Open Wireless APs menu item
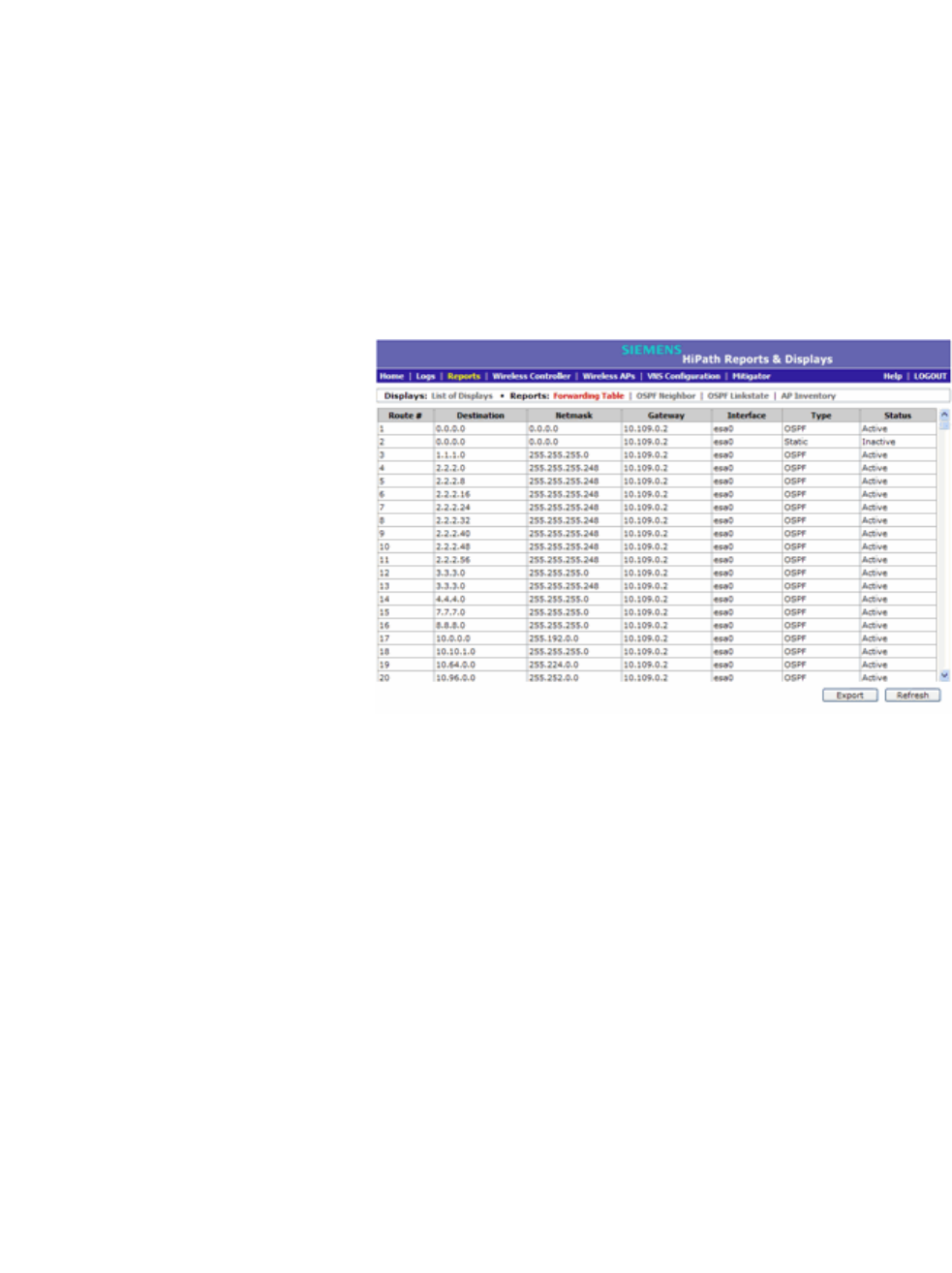 609,376
